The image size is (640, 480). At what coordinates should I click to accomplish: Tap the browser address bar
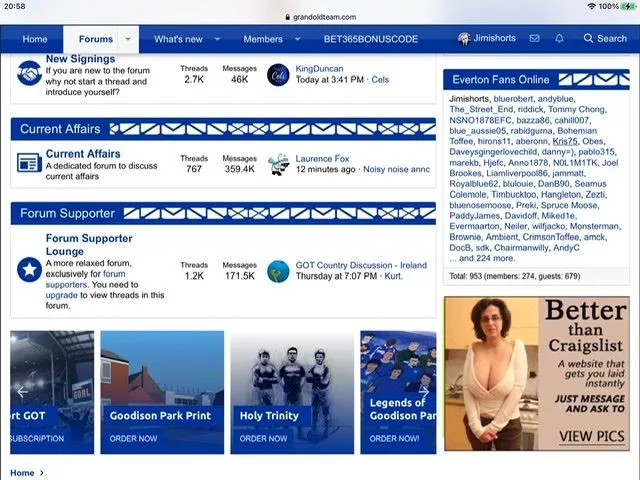coord(320,17)
